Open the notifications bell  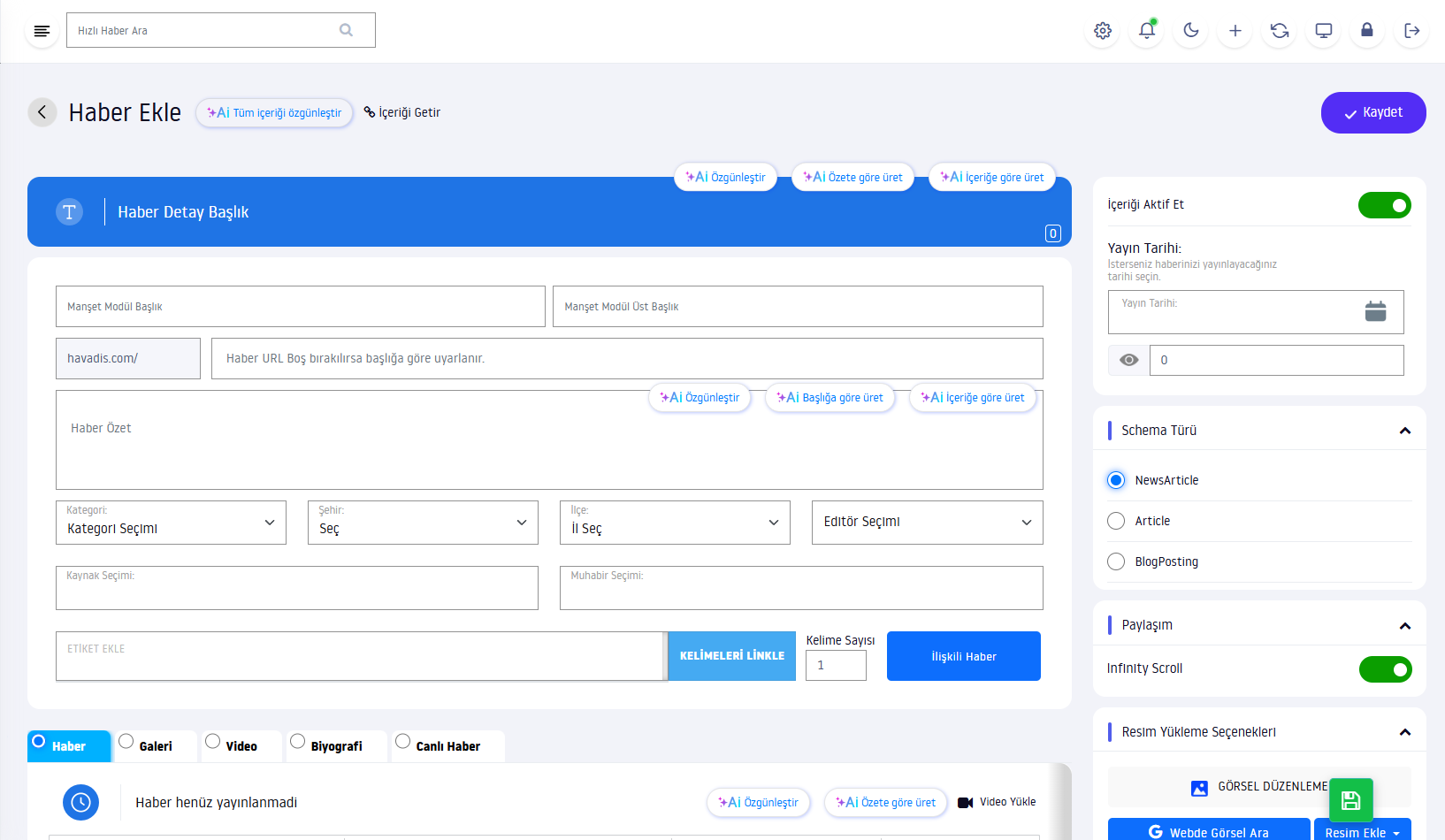pos(1147,31)
